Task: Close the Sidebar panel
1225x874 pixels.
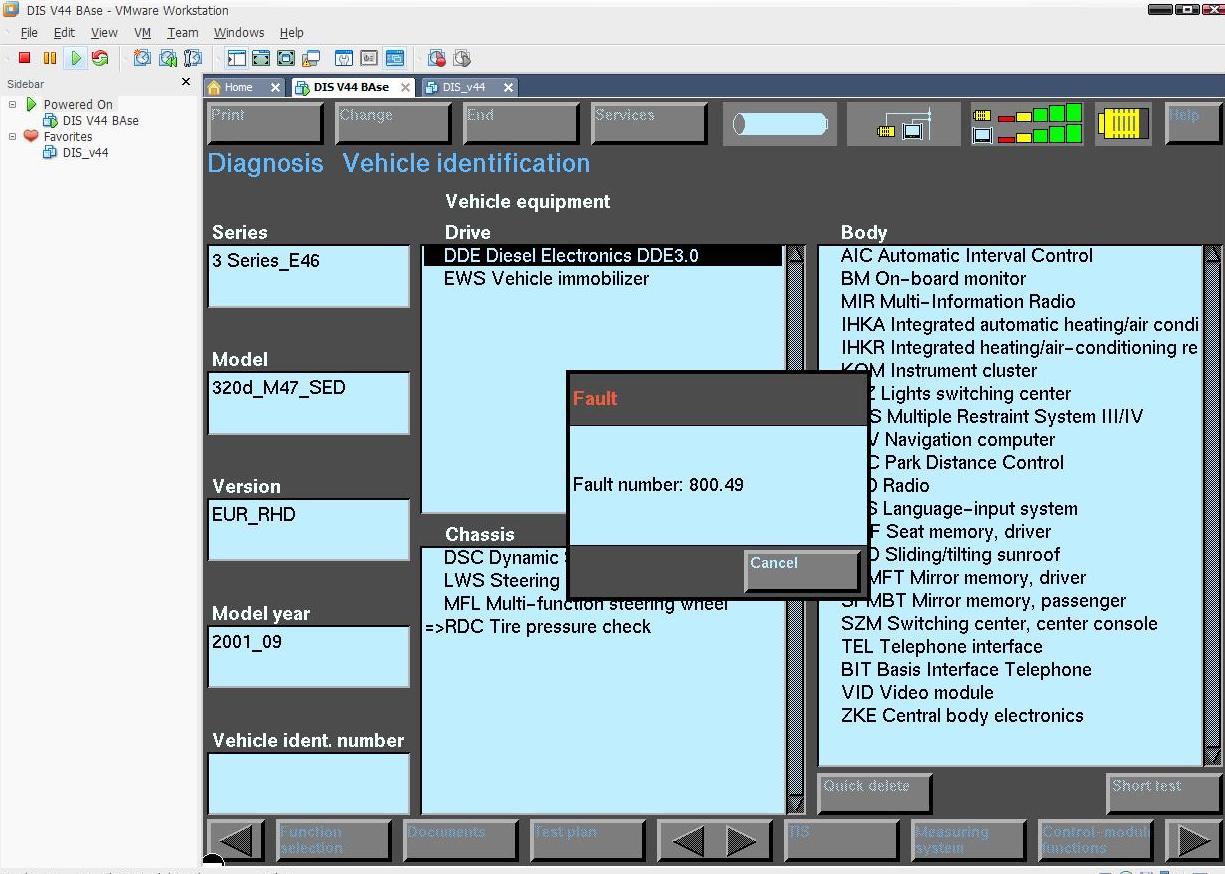Action: coord(186,82)
